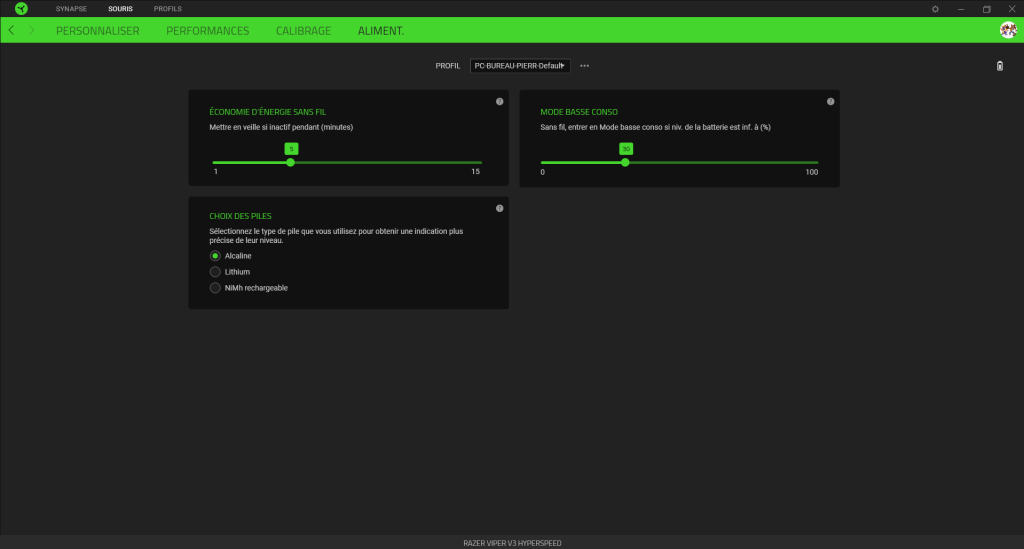Open help for Choix des piles

(x=499, y=208)
